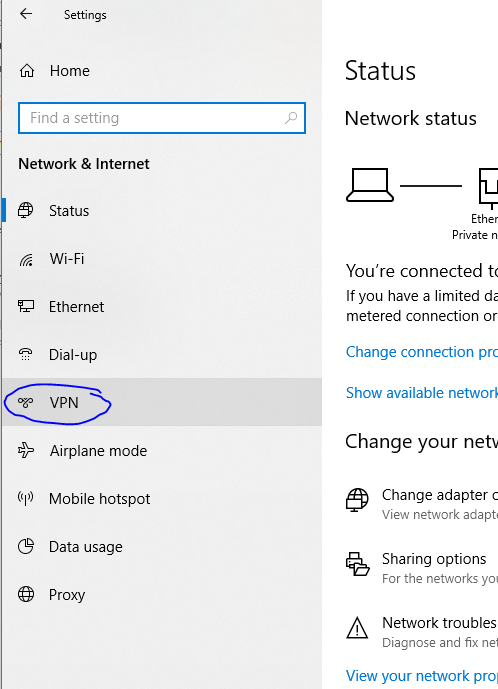
Task: Open Change connection properties link
Action: (422, 352)
